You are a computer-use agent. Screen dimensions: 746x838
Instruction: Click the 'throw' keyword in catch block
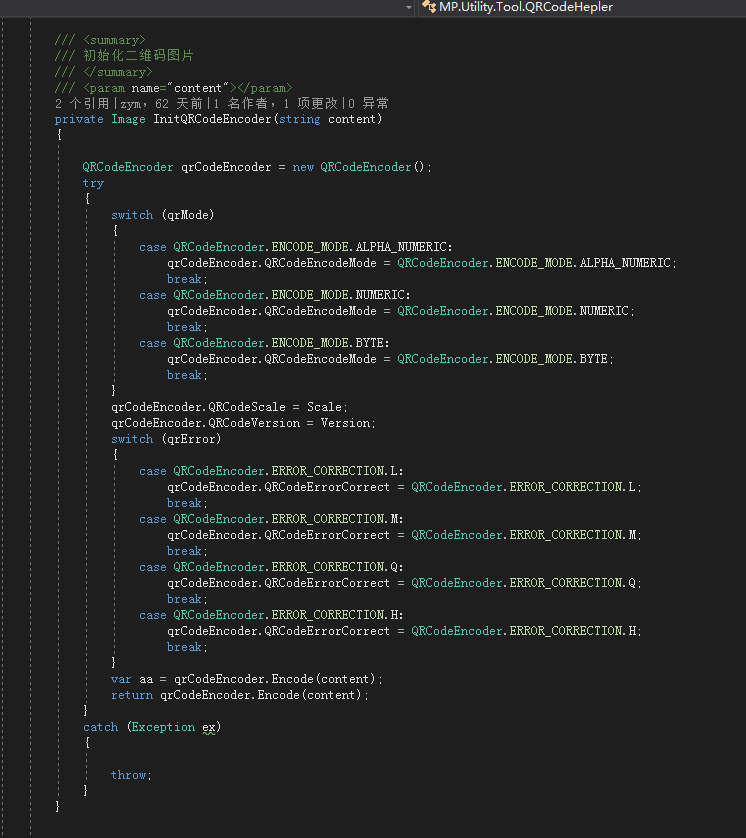coord(128,775)
